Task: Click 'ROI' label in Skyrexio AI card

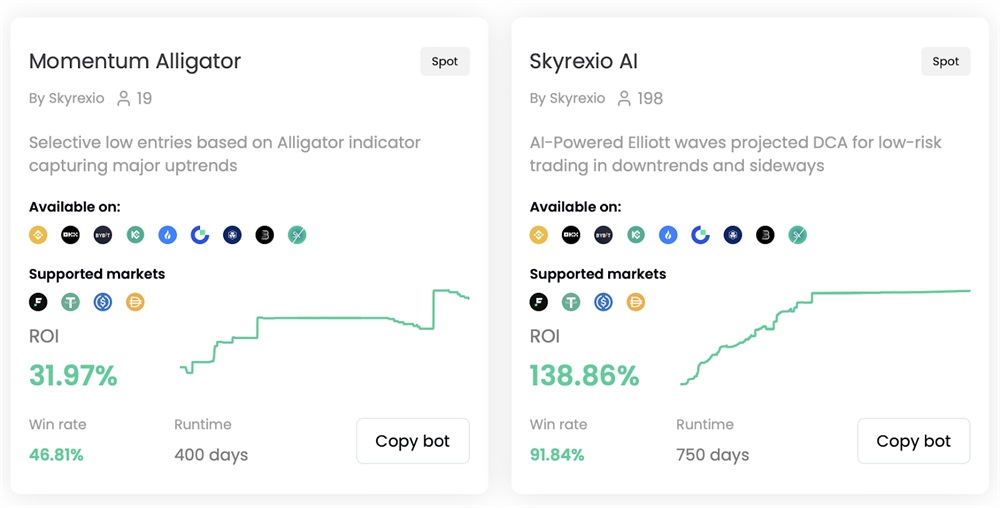Action: [545, 336]
